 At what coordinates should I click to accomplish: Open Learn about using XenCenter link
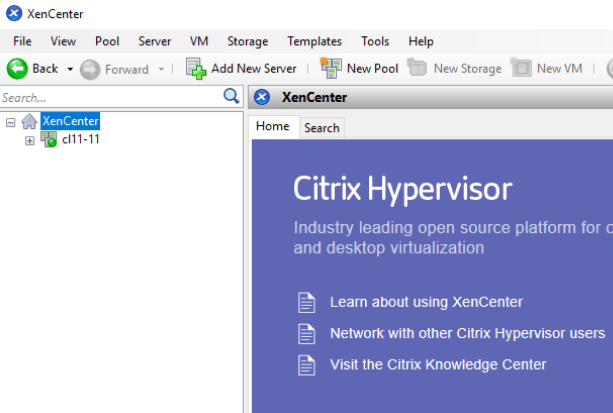coord(426,302)
